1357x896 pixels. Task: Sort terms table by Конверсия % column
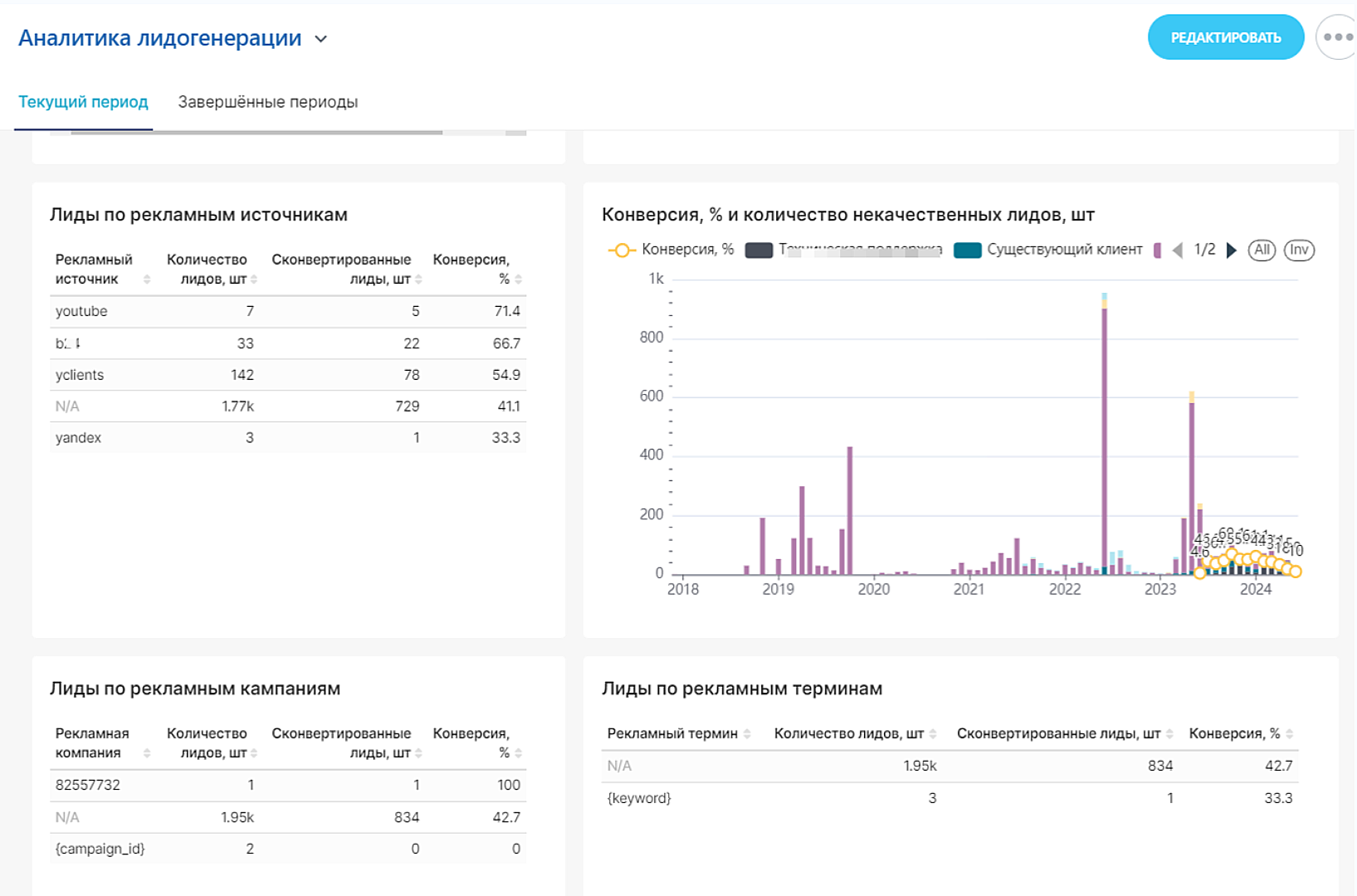tap(1289, 733)
